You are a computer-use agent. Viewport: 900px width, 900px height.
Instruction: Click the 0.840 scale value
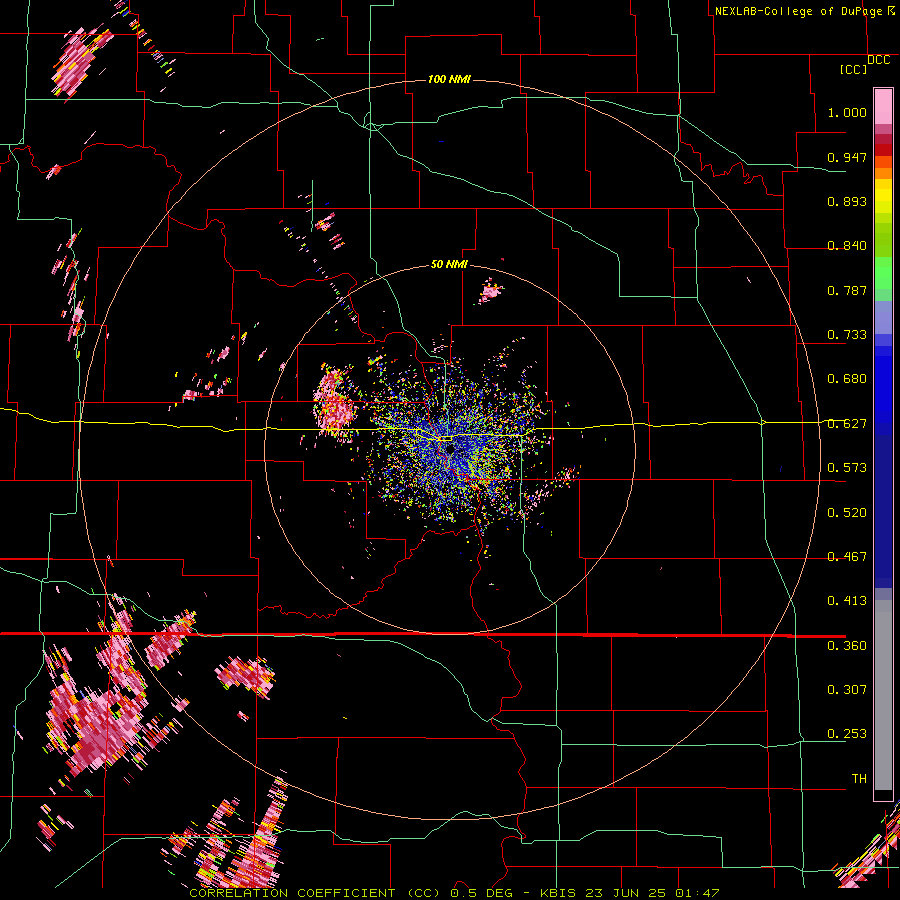click(847, 245)
